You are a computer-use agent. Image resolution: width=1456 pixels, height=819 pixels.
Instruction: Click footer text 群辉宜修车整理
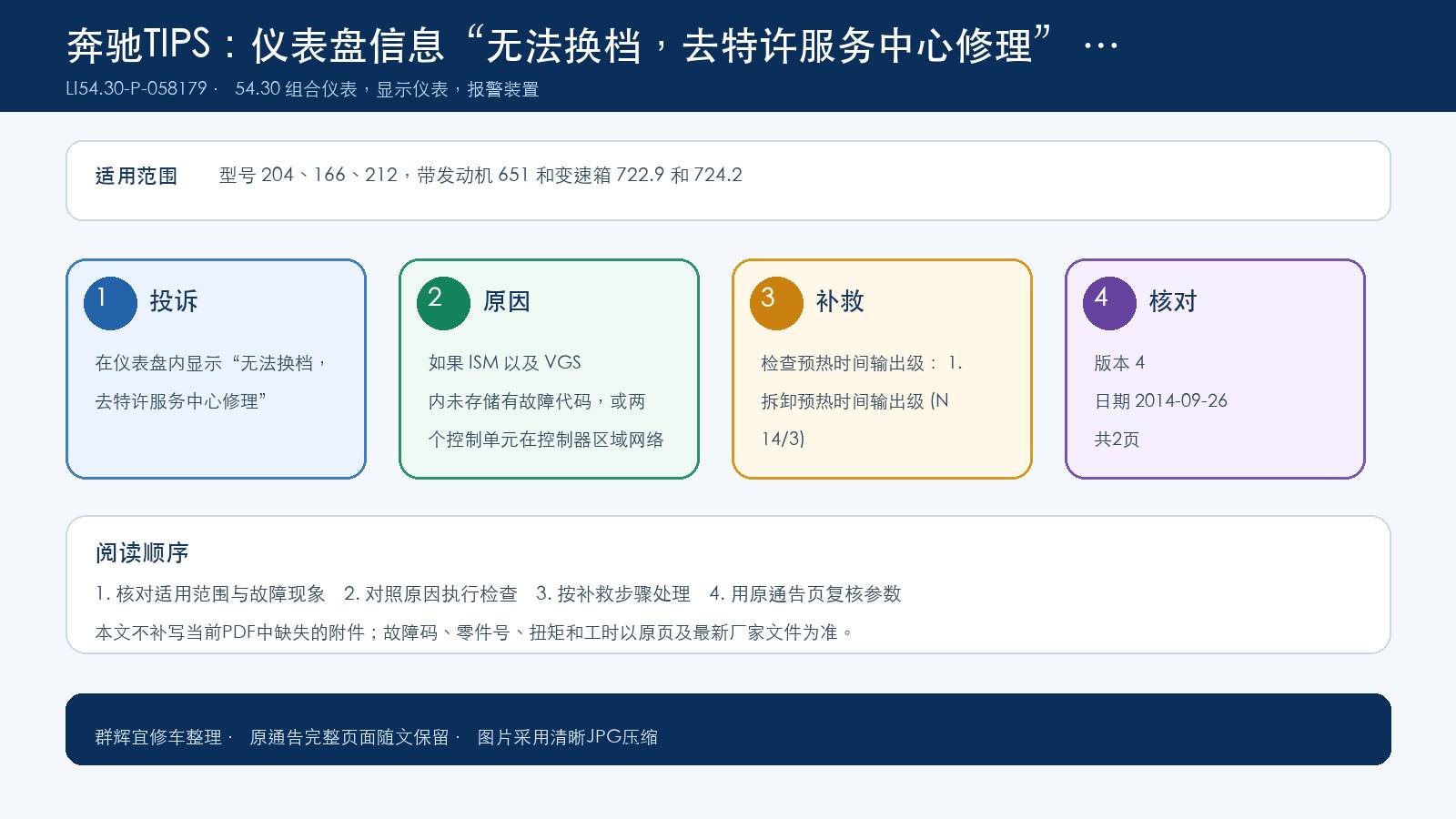coord(158,738)
